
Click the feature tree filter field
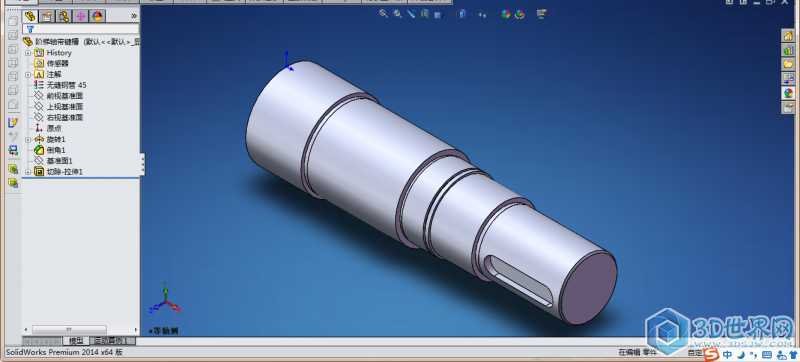[81, 29]
